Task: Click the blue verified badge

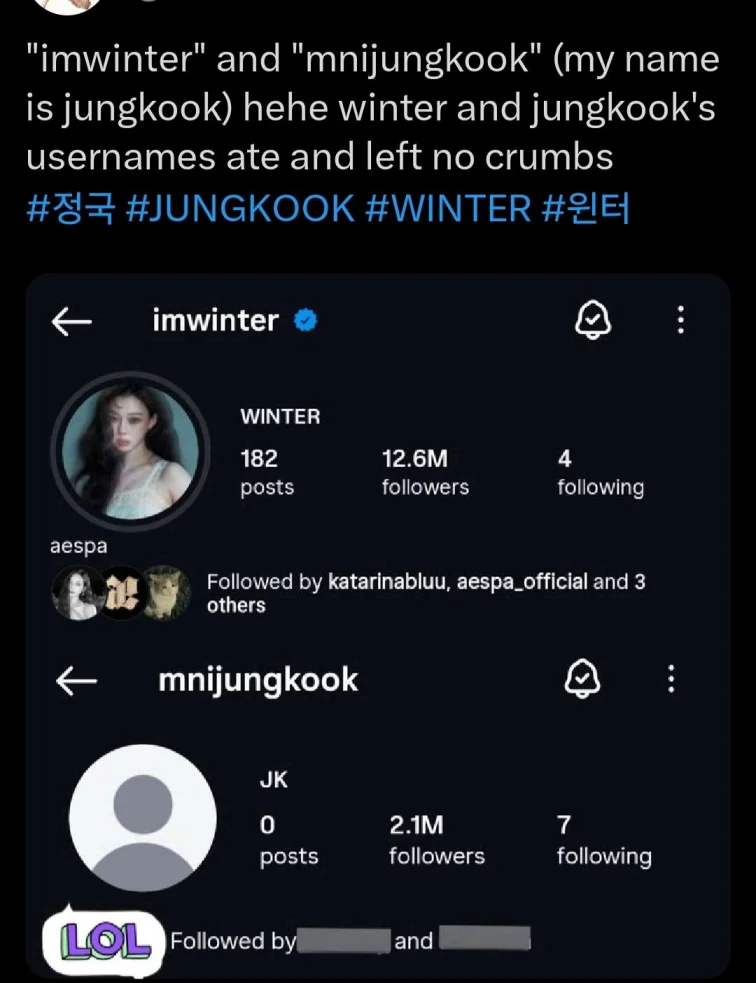Action: [x=306, y=321]
